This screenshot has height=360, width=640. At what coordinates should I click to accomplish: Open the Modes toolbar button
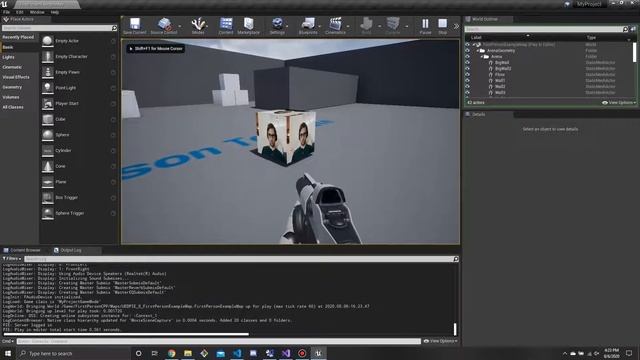198,26
